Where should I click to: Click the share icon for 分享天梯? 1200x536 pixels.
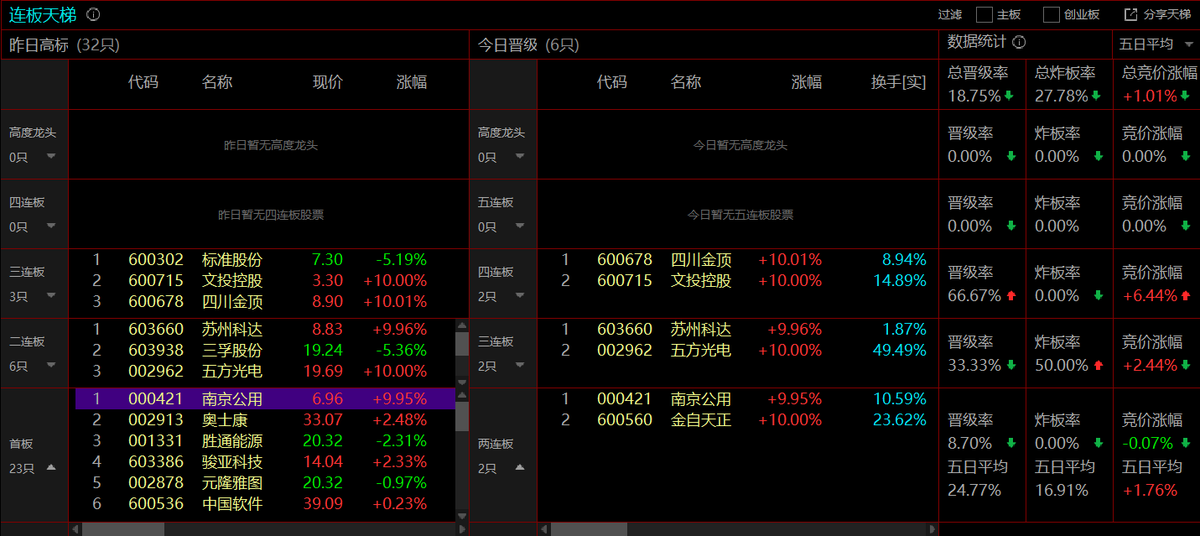click(x=1131, y=15)
